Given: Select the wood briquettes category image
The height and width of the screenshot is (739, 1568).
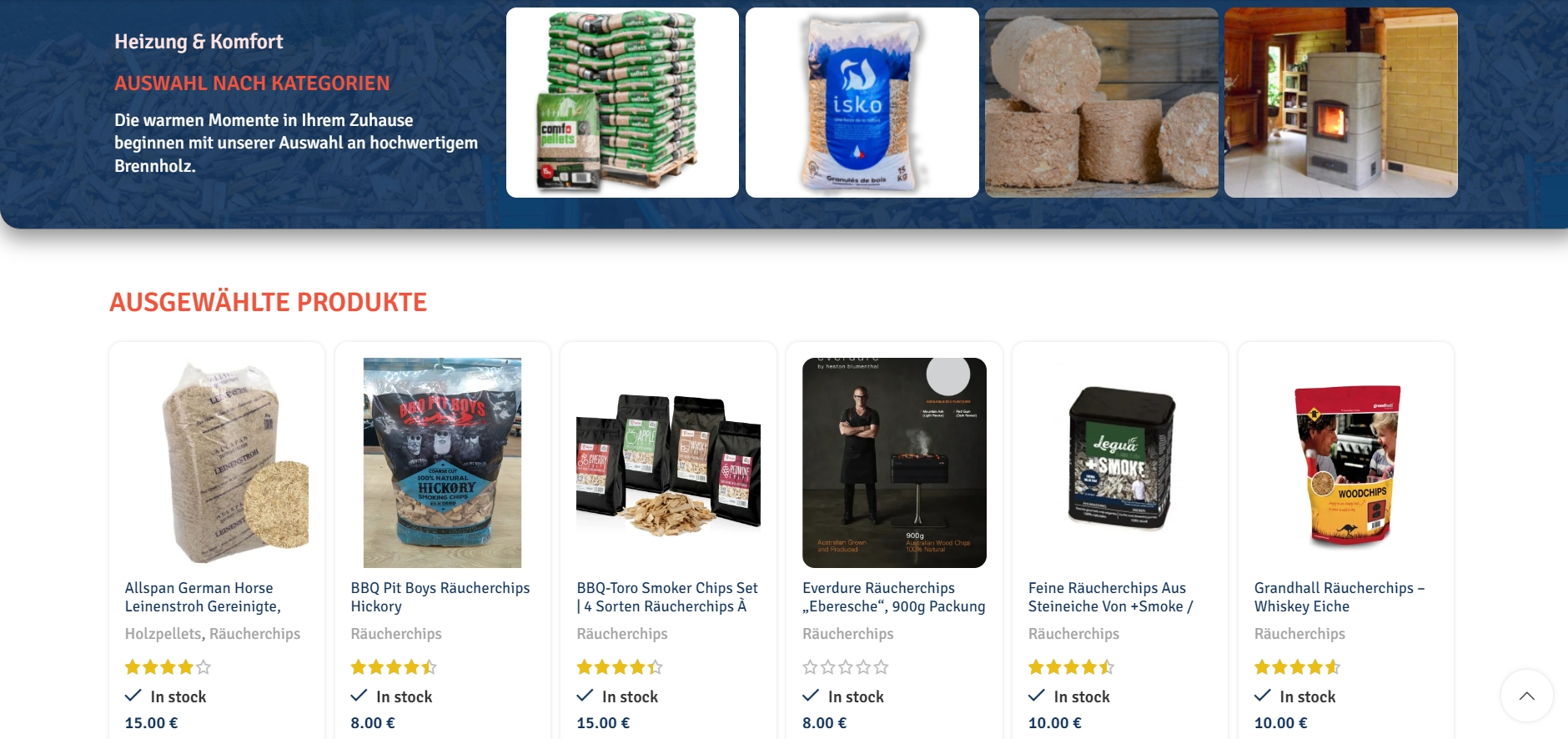Looking at the screenshot, I should pos(1101,103).
